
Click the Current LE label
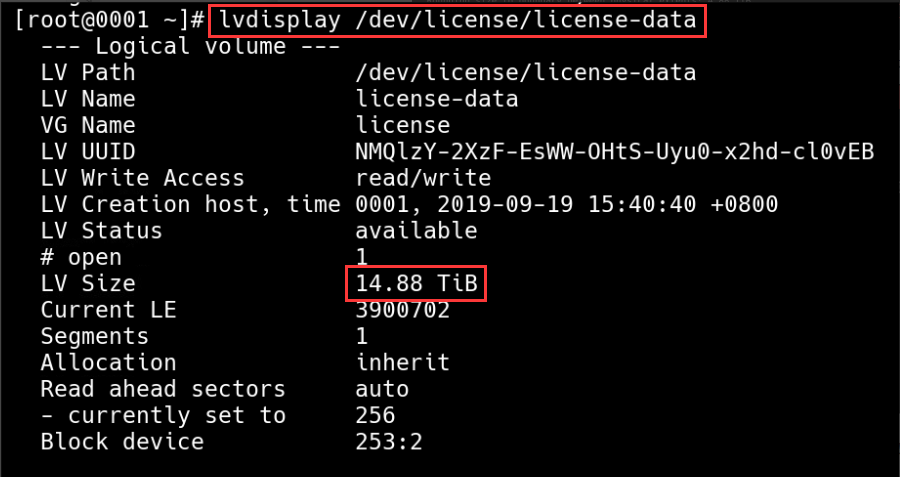pos(108,310)
